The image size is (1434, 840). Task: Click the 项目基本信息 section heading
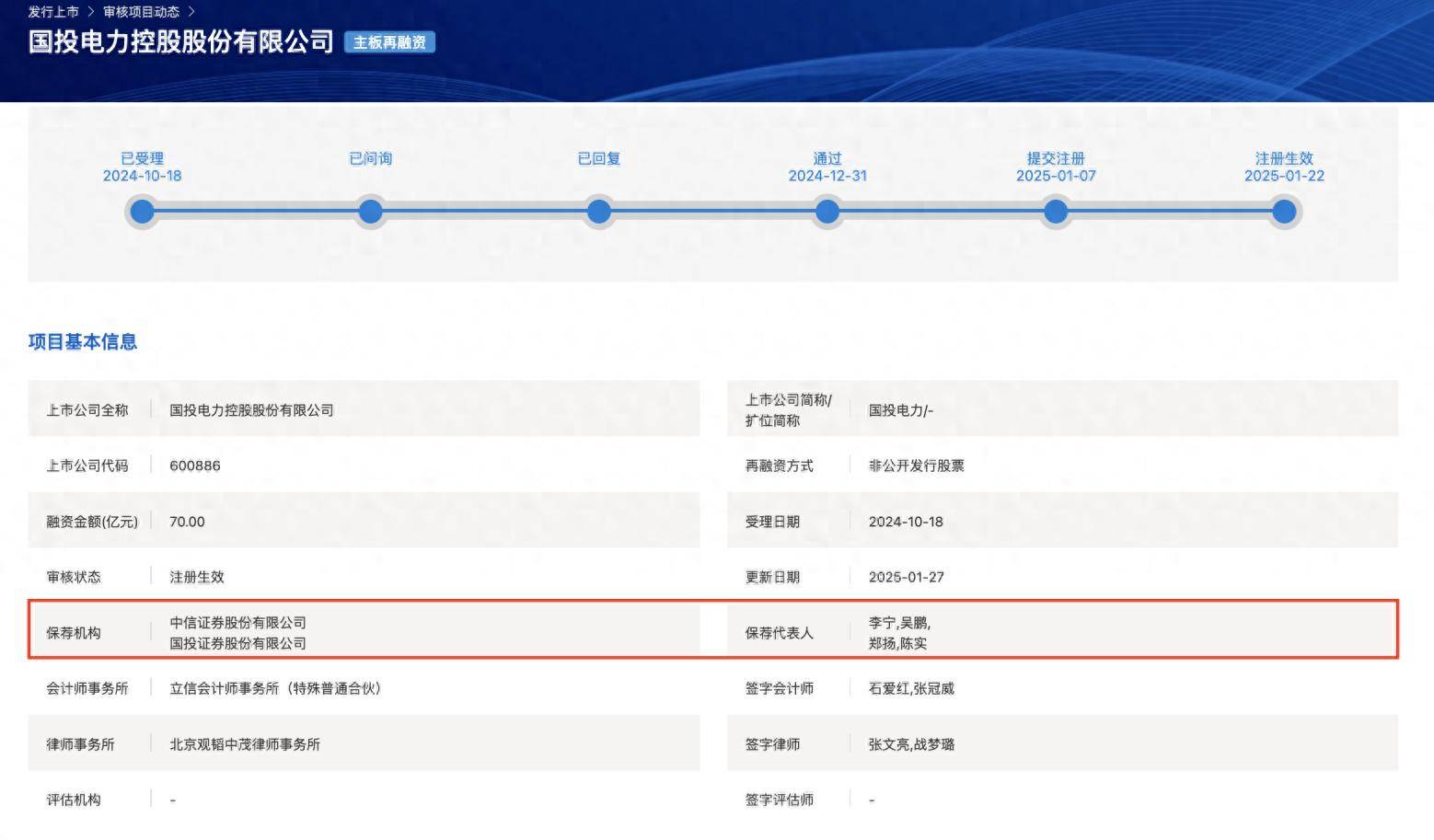(x=83, y=341)
